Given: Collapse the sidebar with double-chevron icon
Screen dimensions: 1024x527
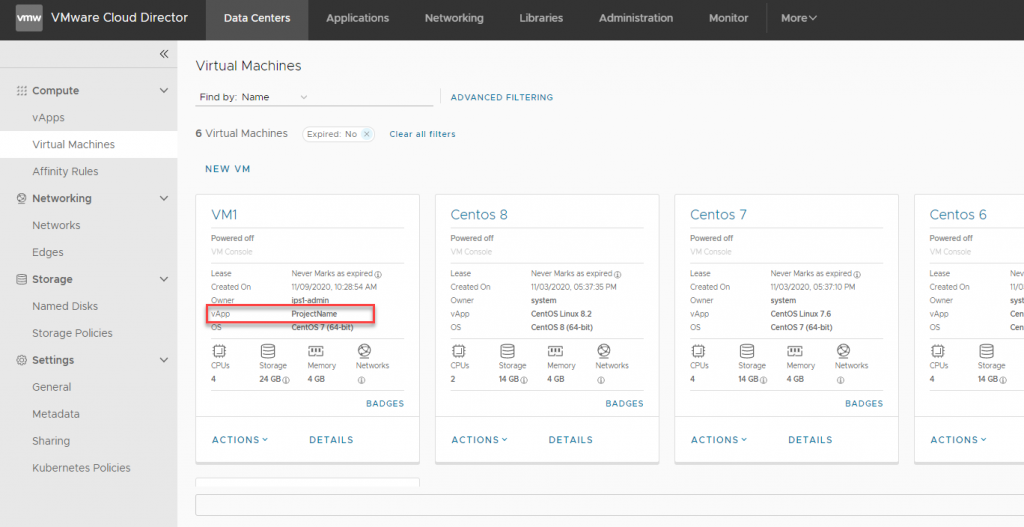Looking at the screenshot, I should [x=164, y=54].
